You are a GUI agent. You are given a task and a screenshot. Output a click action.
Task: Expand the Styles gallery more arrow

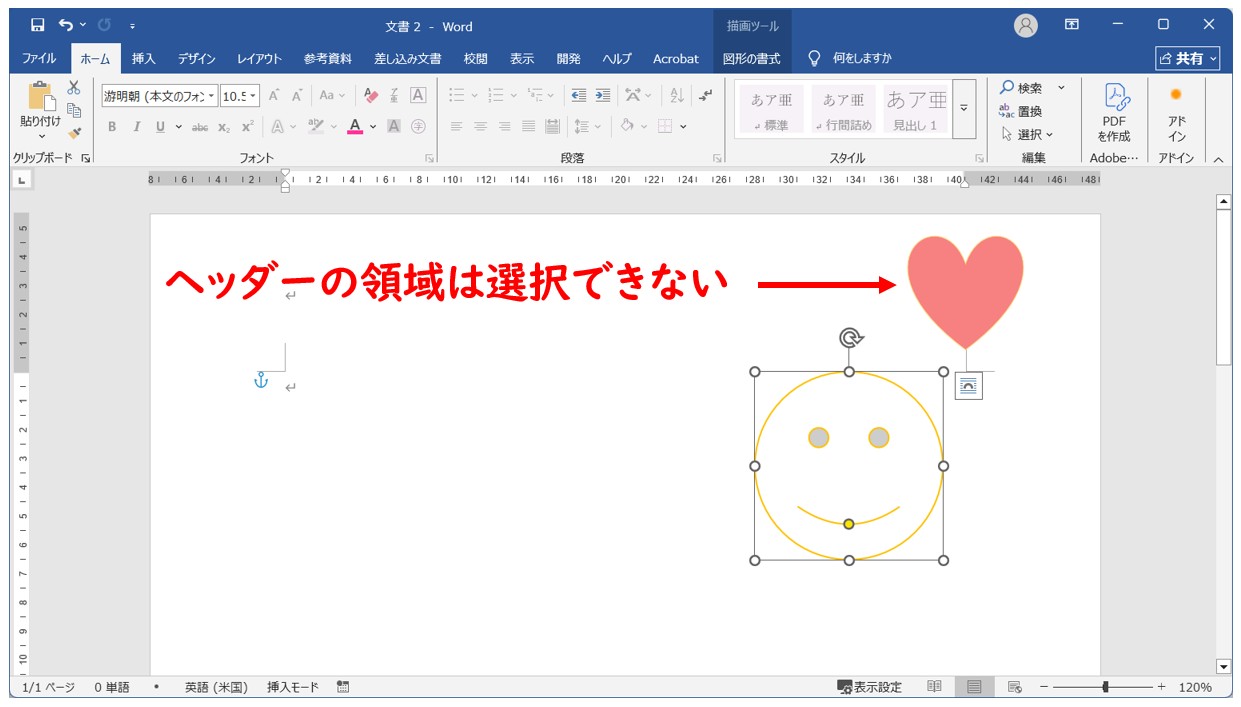[x=964, y=108]
